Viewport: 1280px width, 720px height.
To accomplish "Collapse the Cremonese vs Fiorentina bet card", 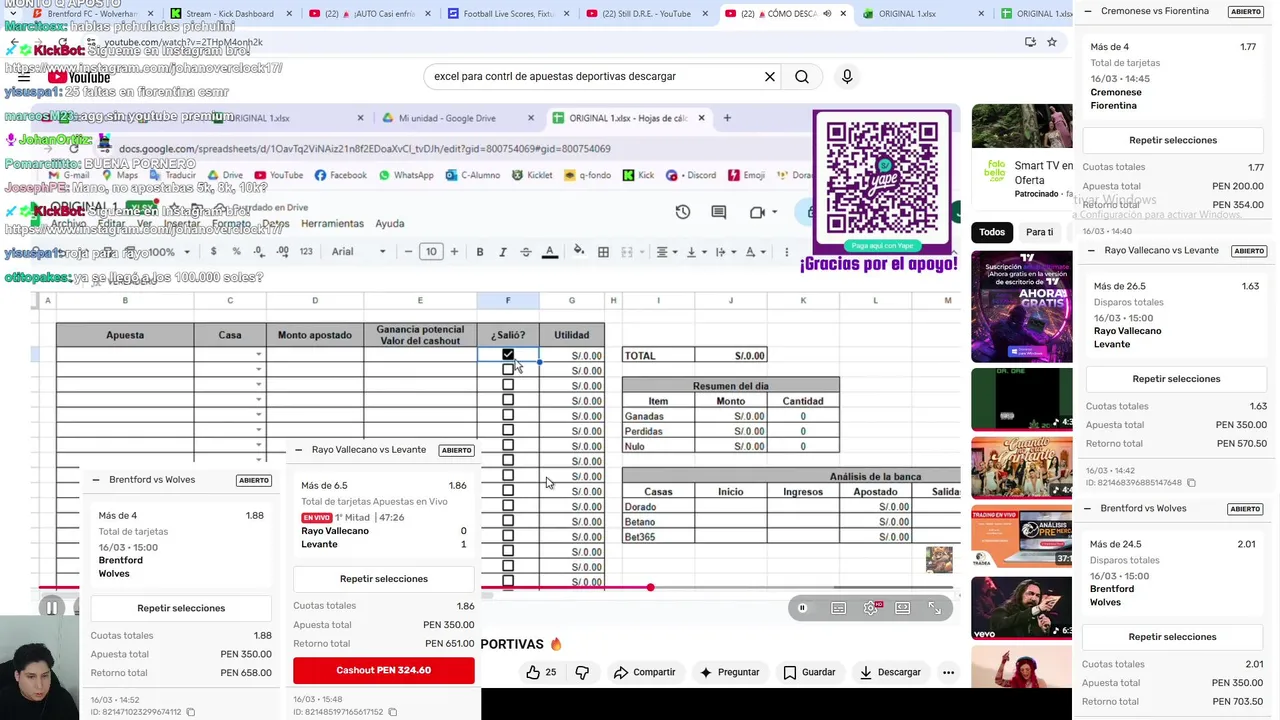I will click(1089, 11).
